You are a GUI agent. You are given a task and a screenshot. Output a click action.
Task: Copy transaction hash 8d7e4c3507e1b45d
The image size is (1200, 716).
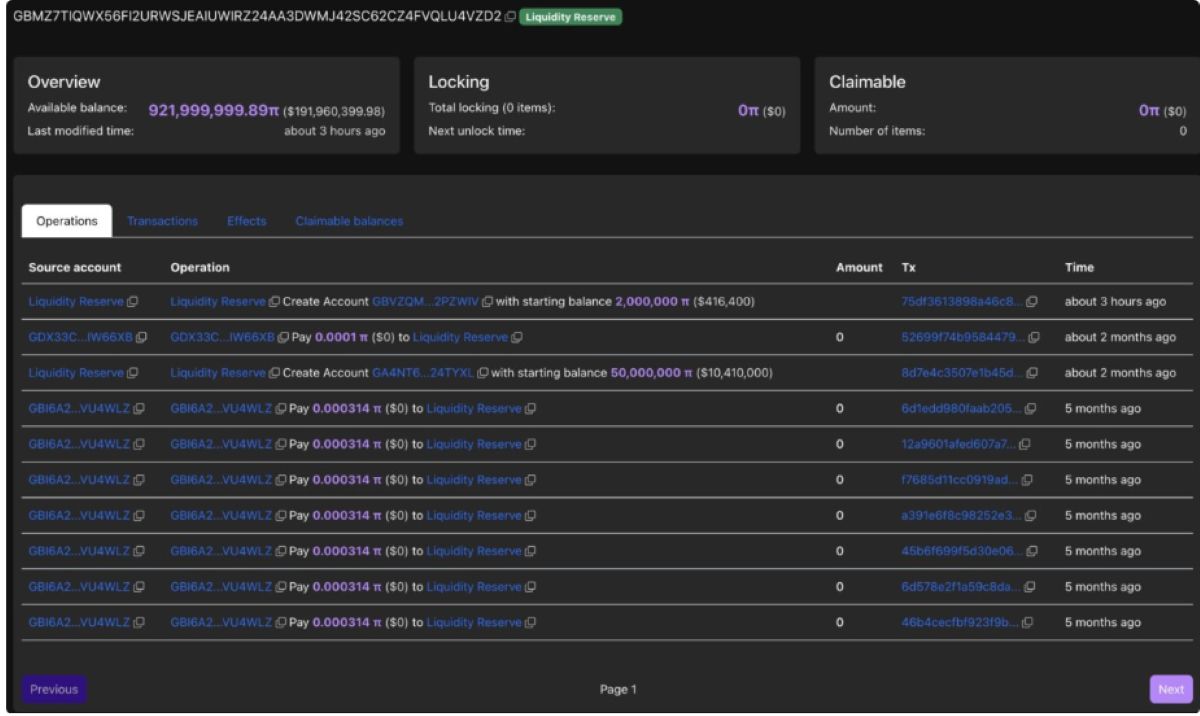tap(1031, 373)
